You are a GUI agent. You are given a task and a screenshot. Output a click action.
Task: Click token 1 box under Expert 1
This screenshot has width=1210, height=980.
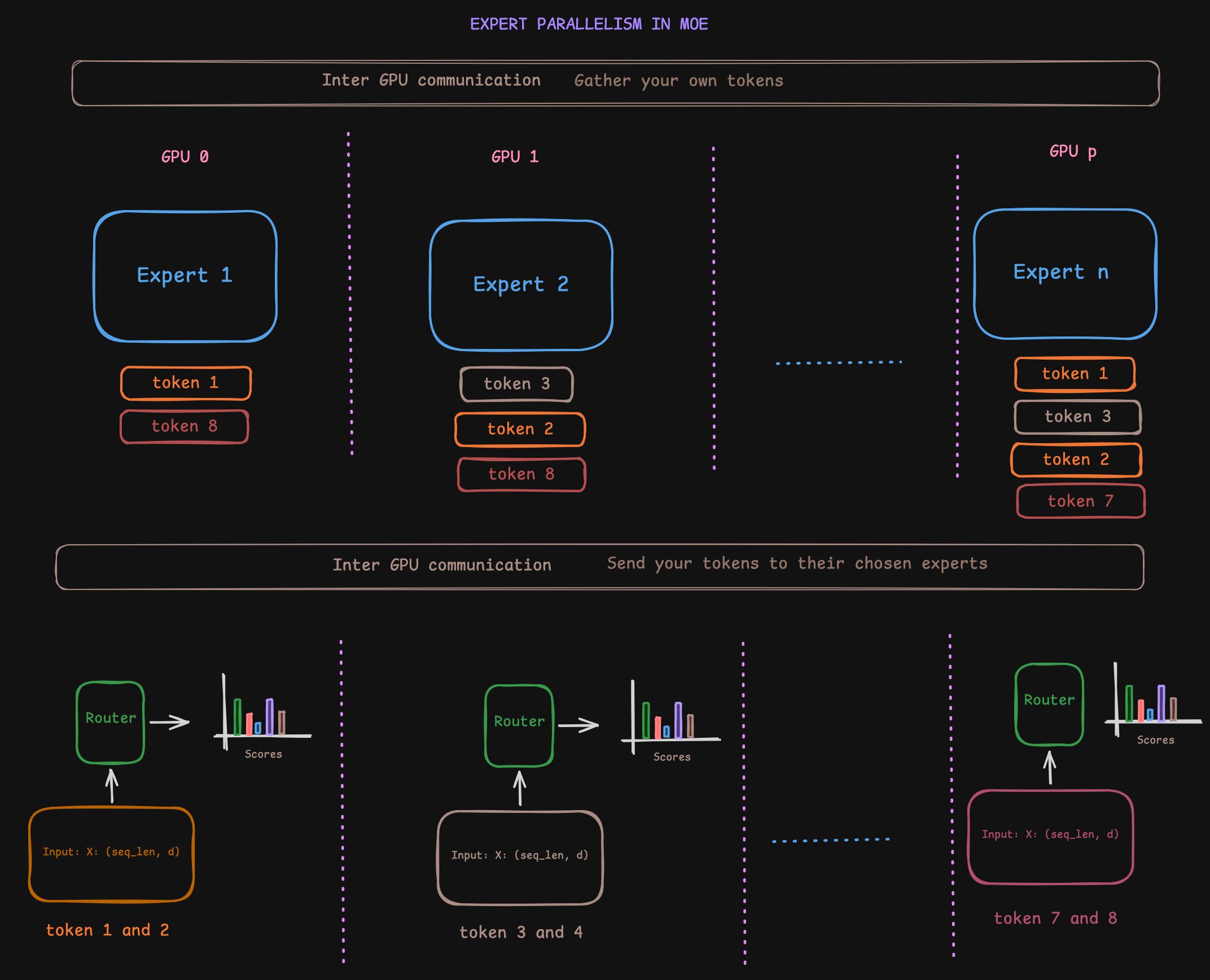pos(185,383)
